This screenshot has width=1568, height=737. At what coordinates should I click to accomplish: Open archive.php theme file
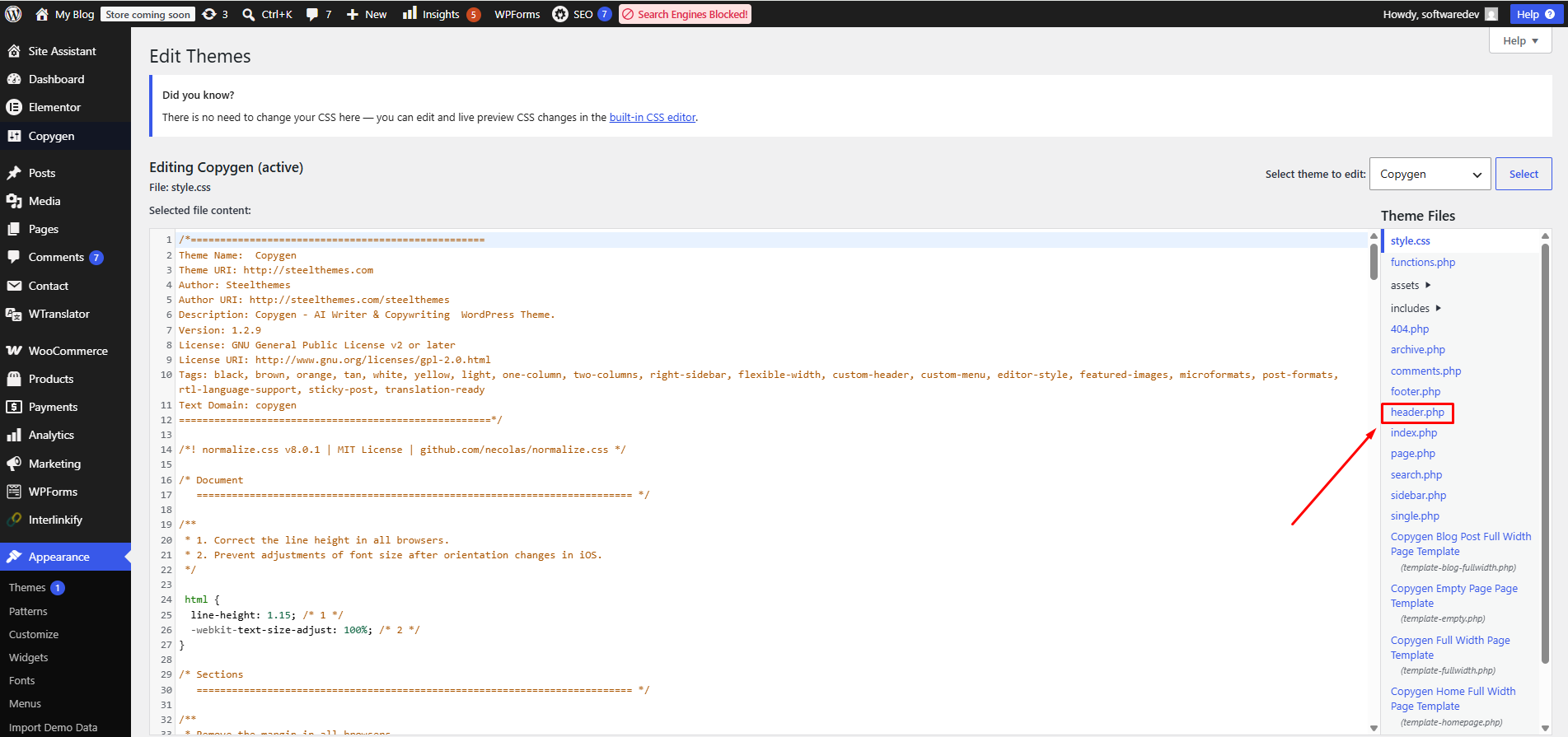[1418, 349]
